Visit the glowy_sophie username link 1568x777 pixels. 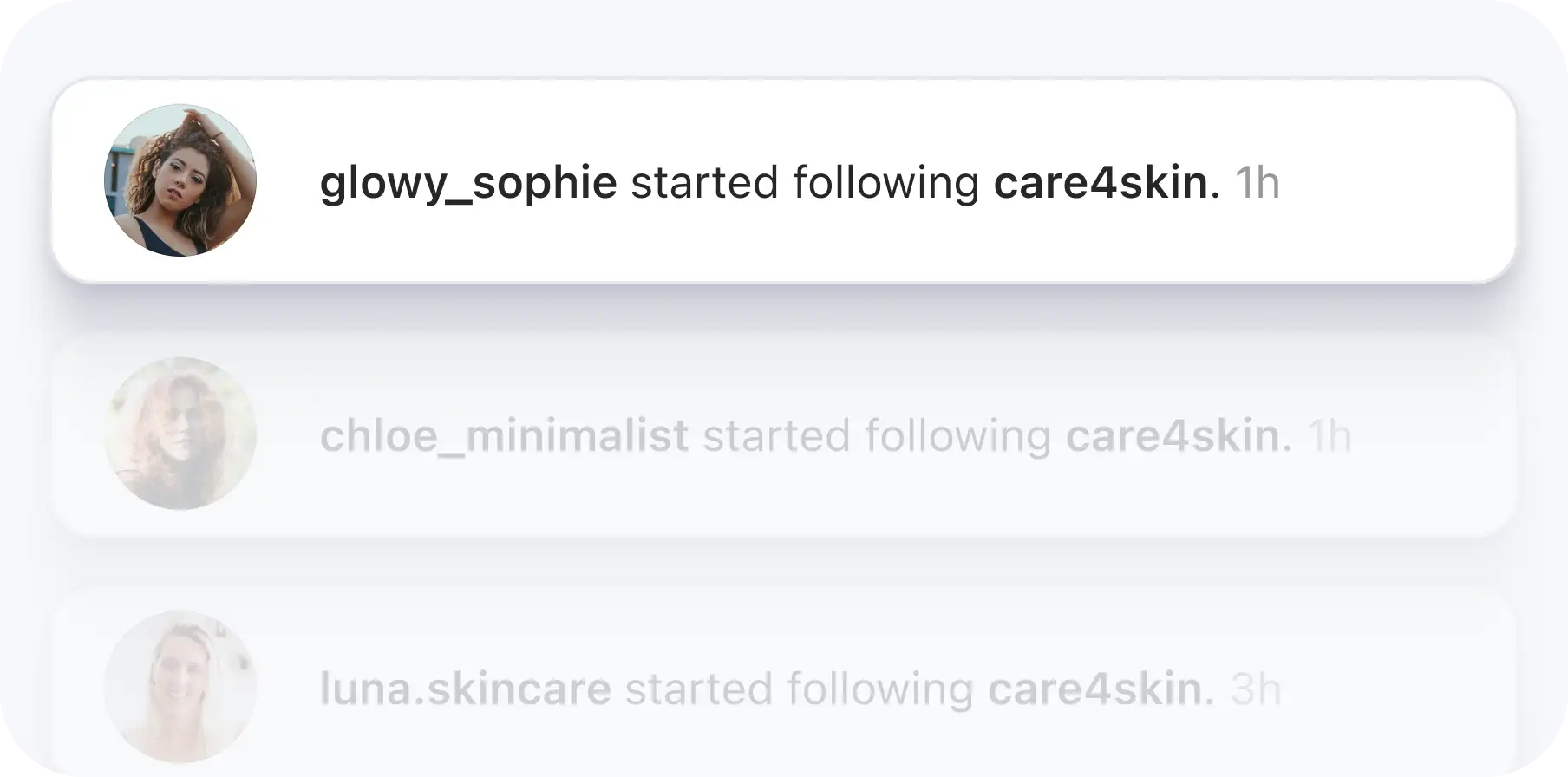pyautogui.click(x=468, y=183)
